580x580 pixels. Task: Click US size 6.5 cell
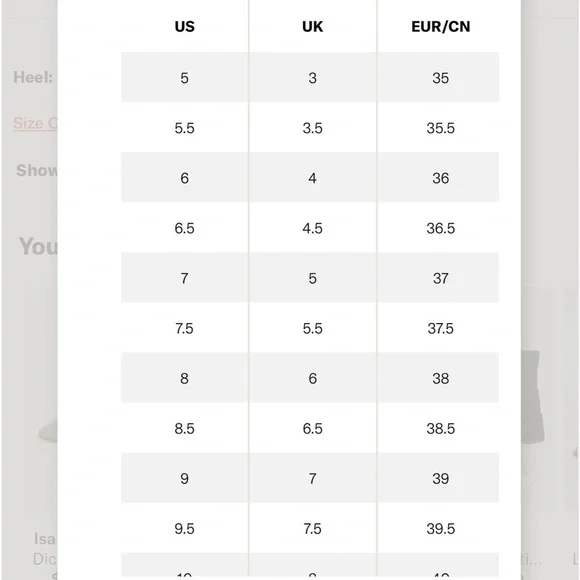pos(185,228)
